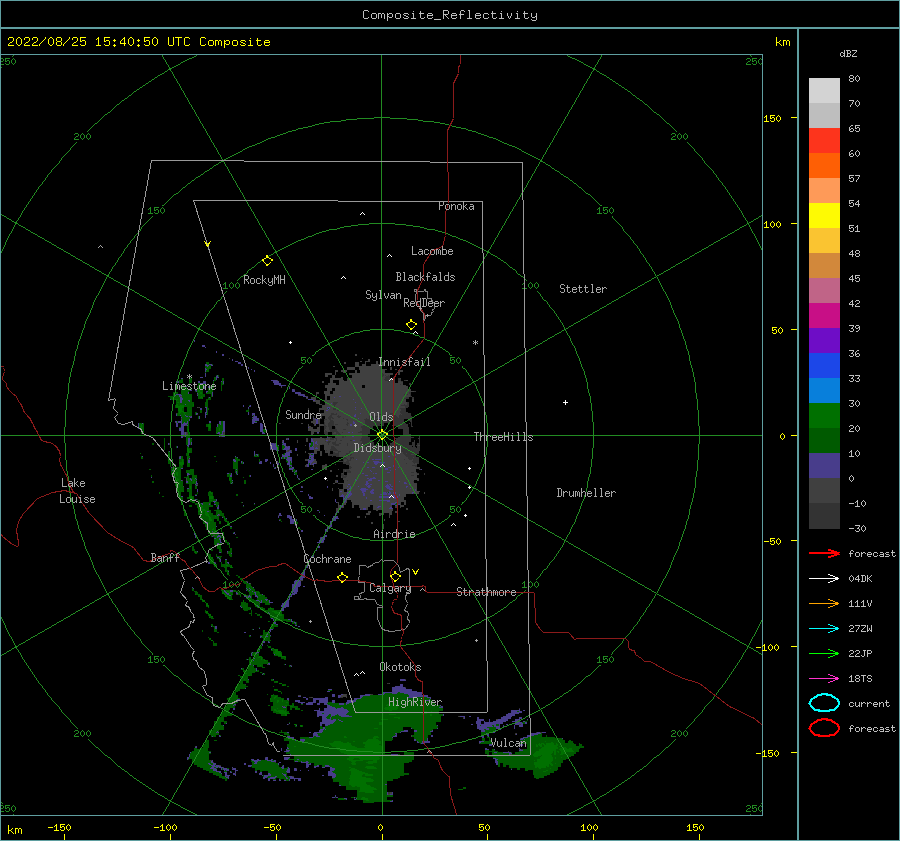Select the Lacombe city label
Viewport: 900px width, 841px height.
(x=432, y=251)
